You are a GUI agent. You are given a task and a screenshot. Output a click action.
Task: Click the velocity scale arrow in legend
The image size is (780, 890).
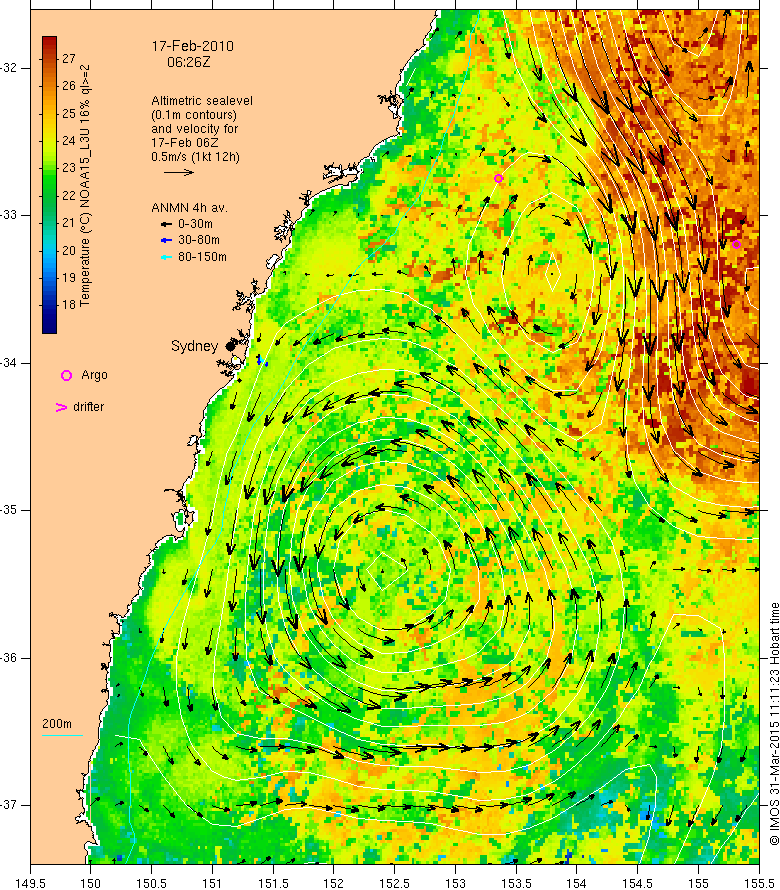(x=179, y=172)
